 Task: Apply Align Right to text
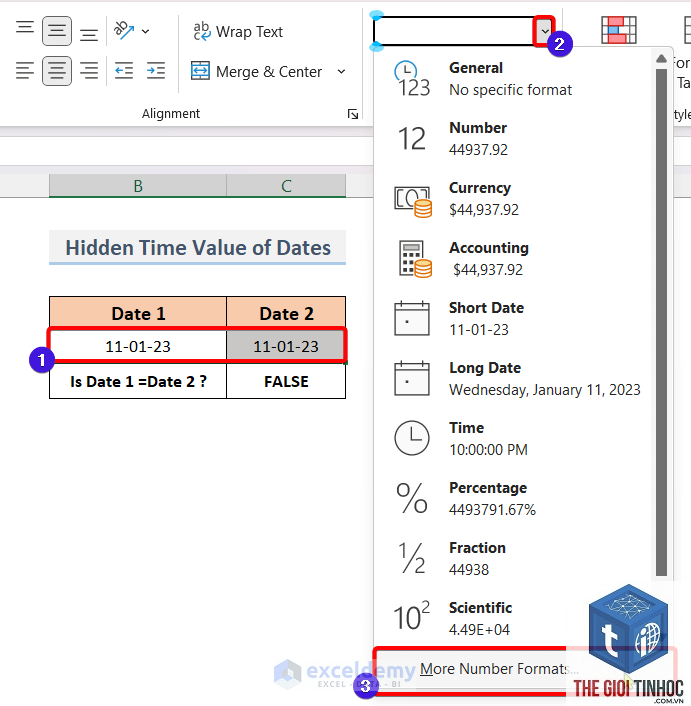[89, 71]
